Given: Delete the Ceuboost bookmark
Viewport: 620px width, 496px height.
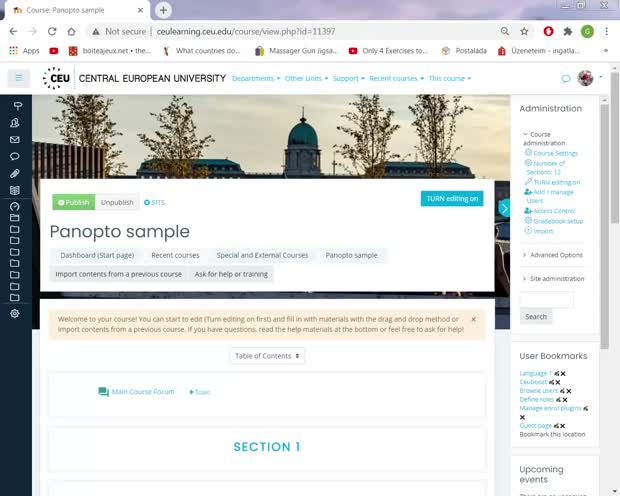Looking at the screenshot, I should tap(558, 382).
